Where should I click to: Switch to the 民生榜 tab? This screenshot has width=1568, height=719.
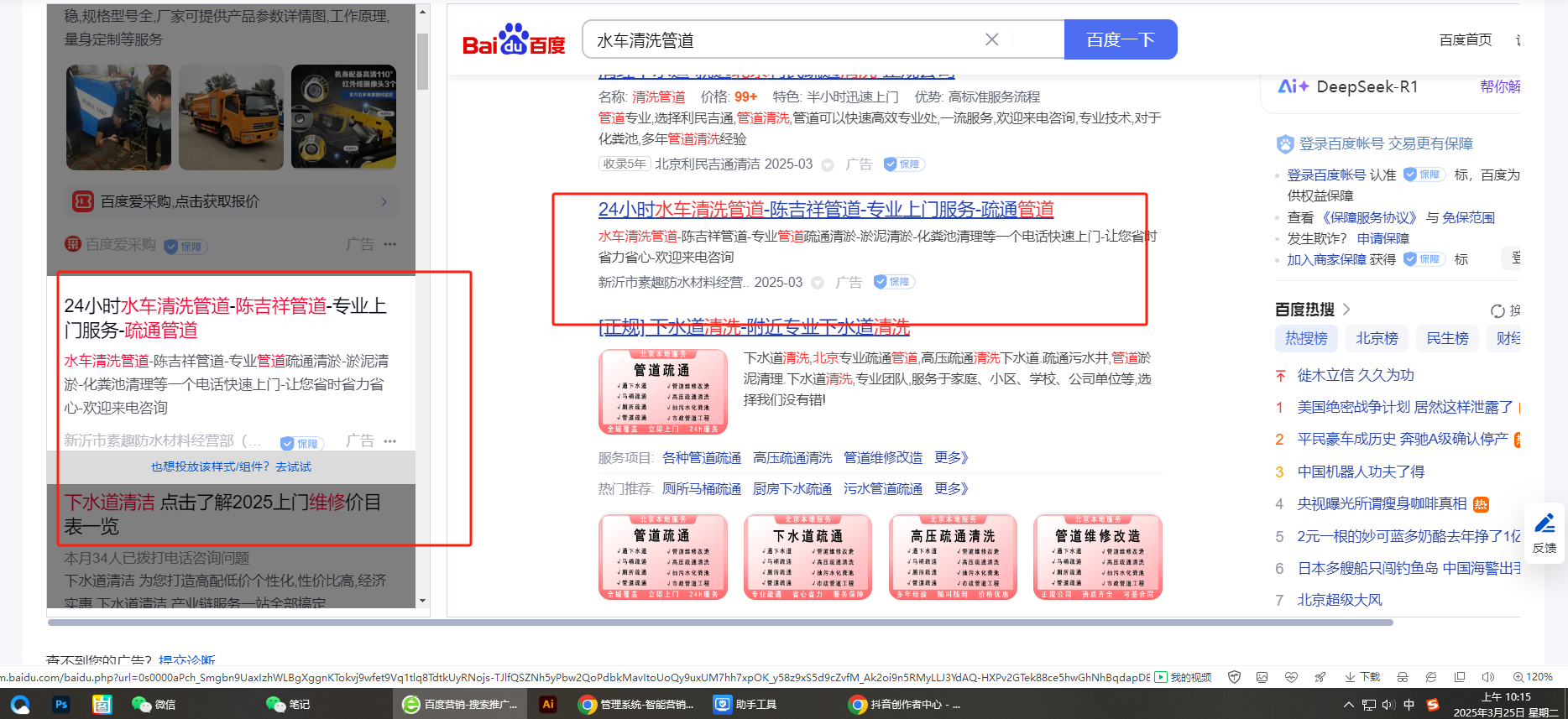coord(1447,338)
